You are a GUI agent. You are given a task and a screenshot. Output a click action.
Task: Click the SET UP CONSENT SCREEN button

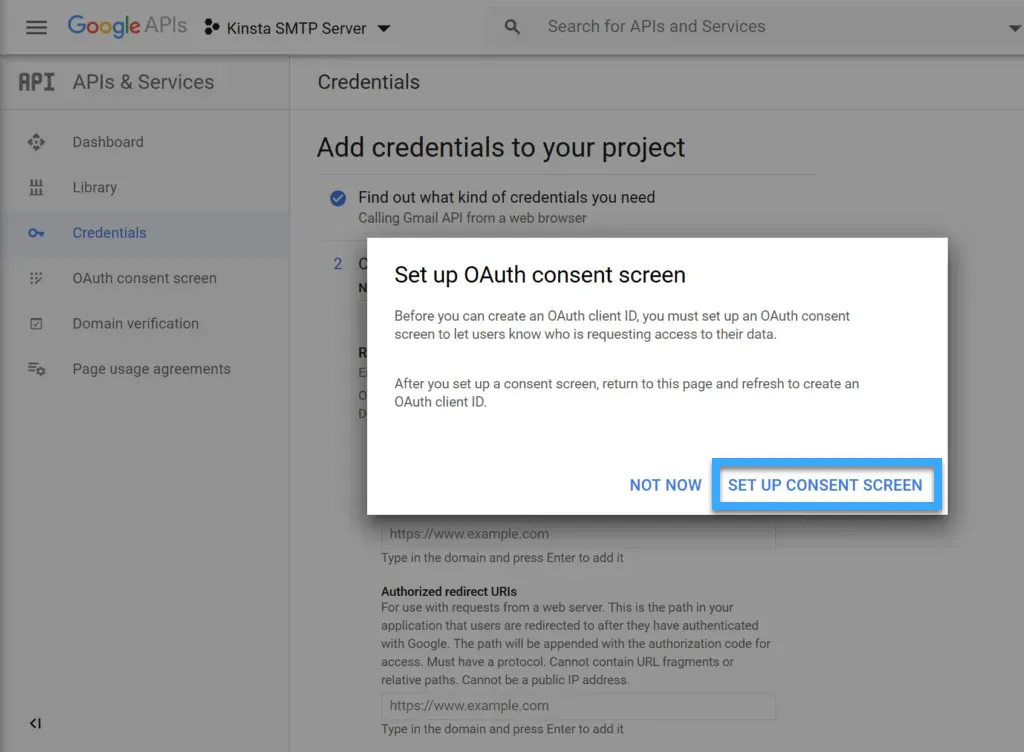826,484
